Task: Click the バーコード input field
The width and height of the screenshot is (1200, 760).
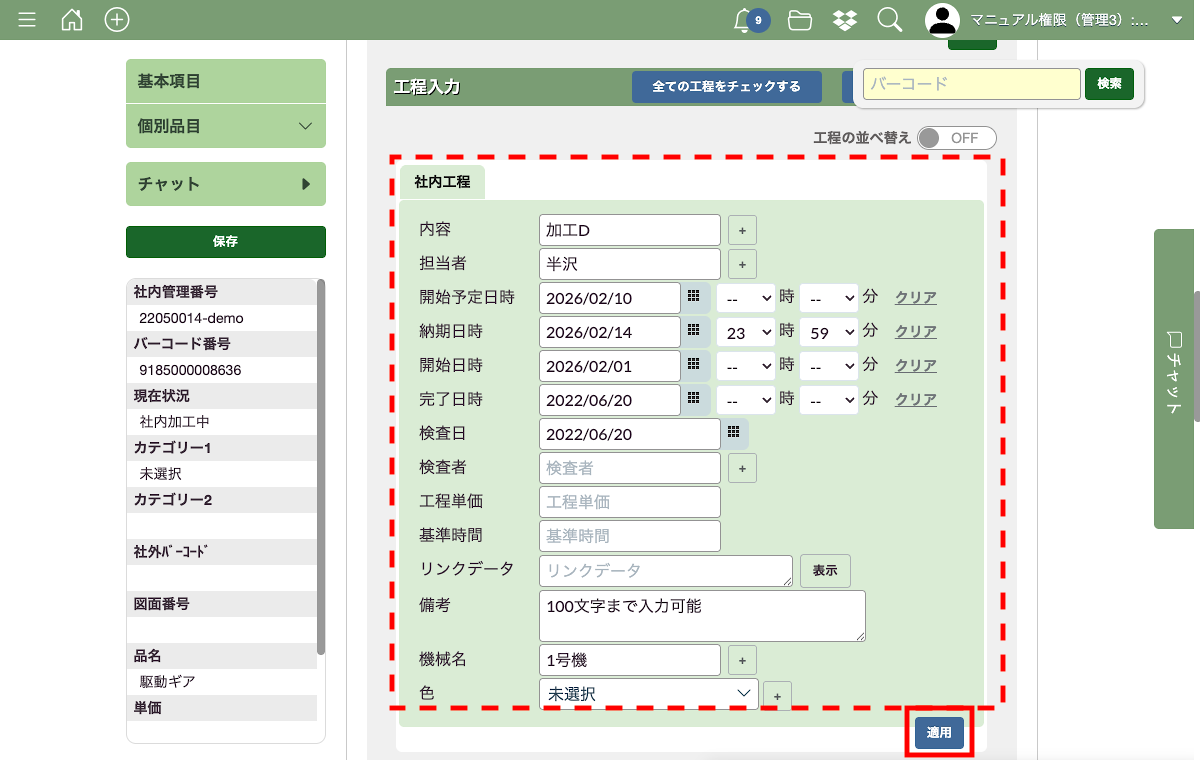Action: [x=971, y=84]
